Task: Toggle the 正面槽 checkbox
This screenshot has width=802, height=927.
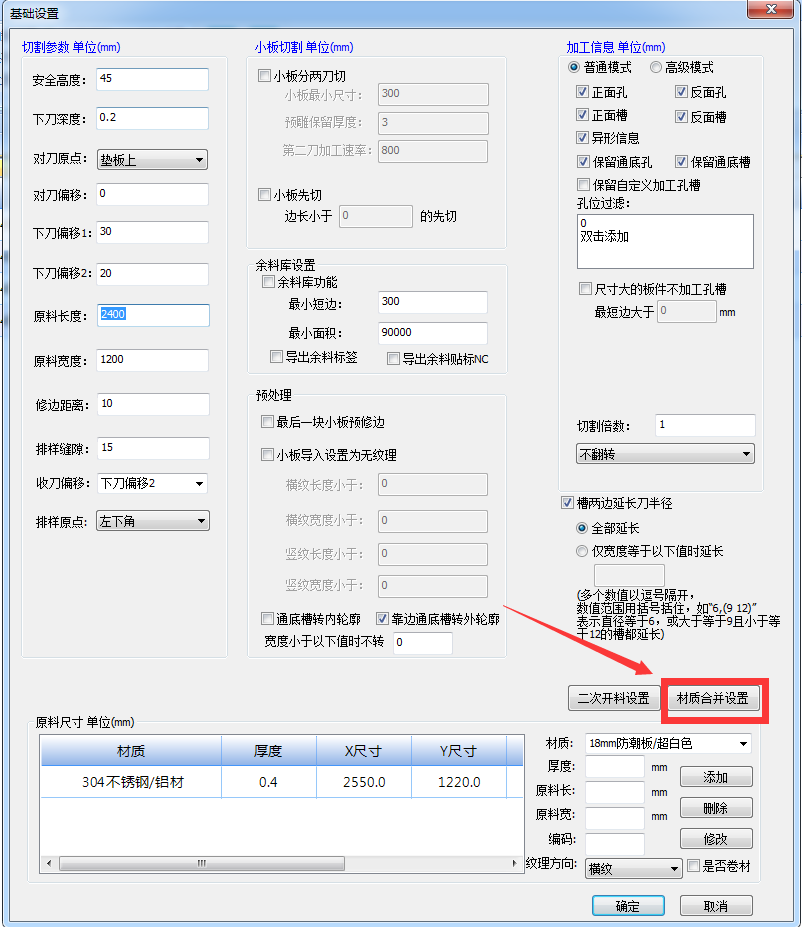Action: [x=582, y=115]
